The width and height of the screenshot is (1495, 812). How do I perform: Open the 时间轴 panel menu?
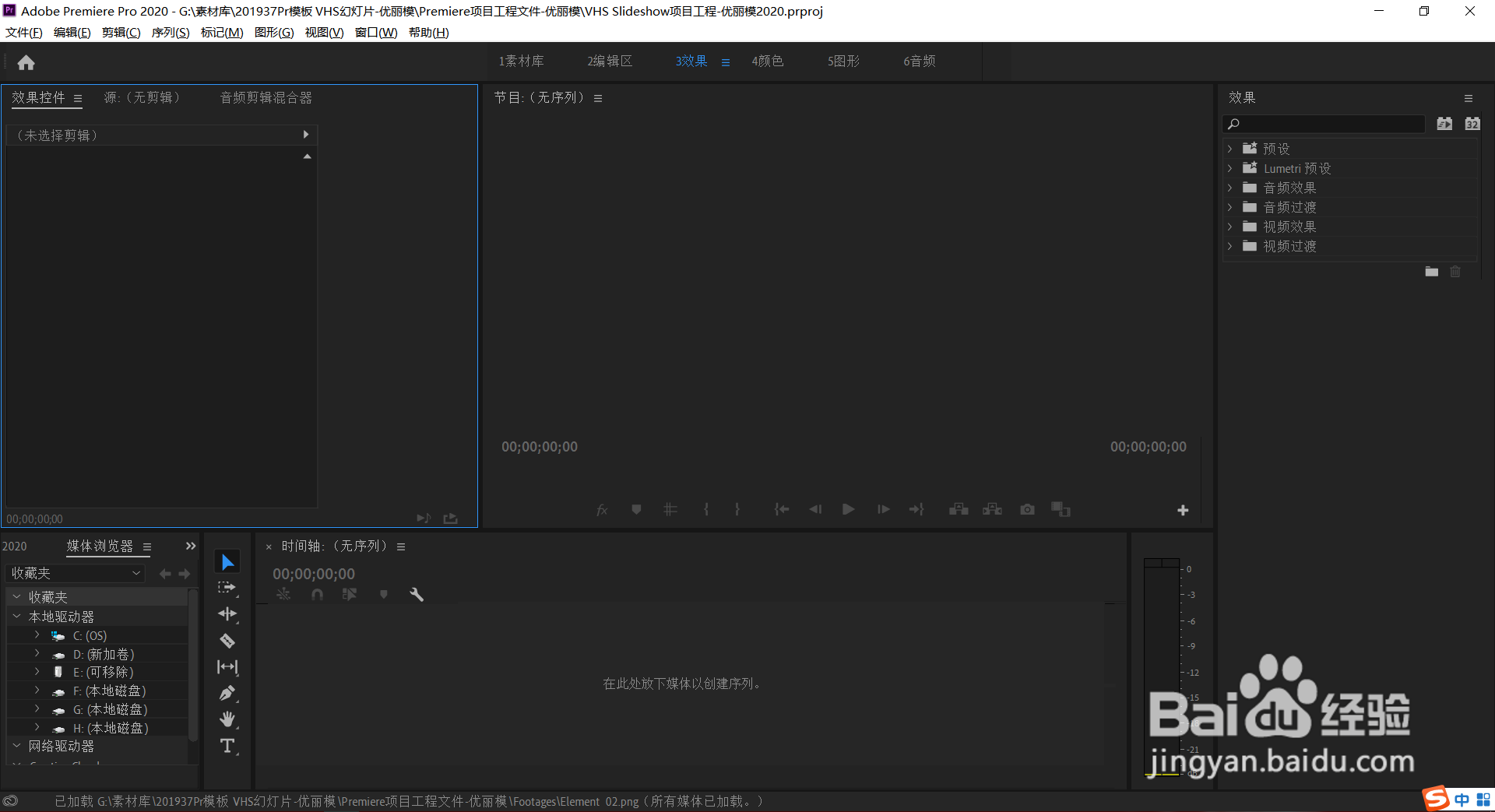pos(401,547)
